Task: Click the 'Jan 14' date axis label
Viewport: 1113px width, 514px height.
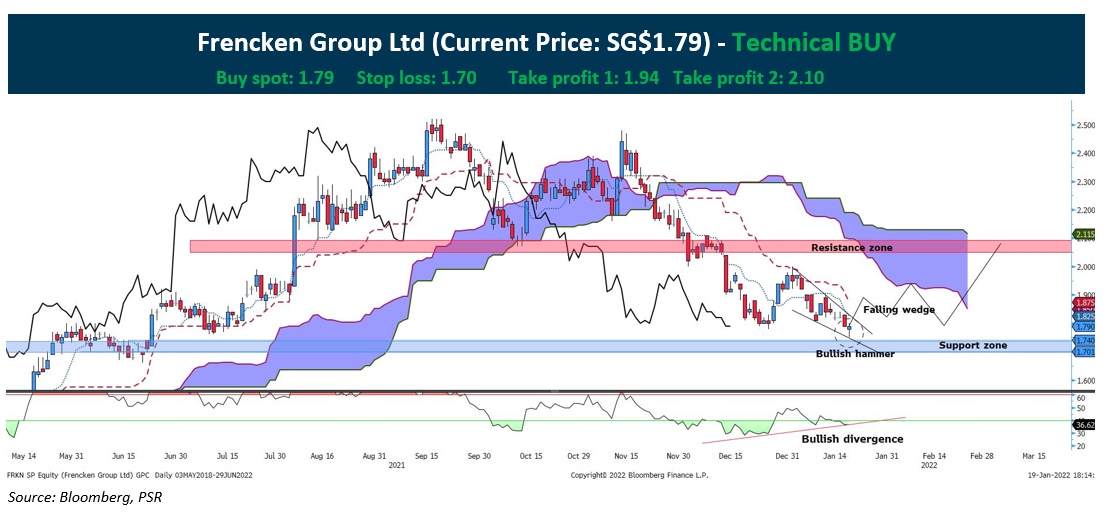Action: coord(835,456)
